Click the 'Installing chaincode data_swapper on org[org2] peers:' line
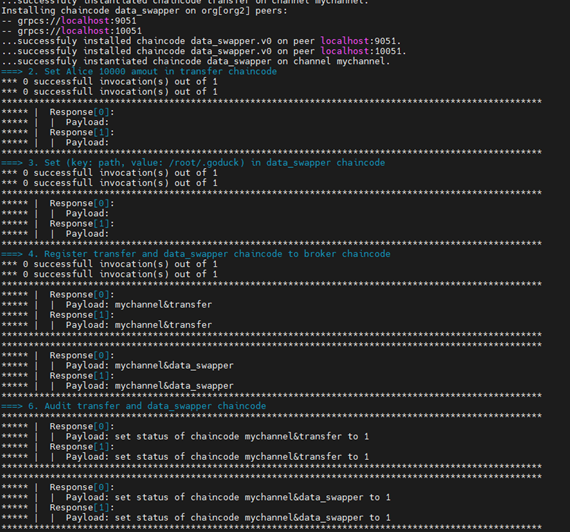The width and height of the screenshot is (570, 532). (x=144, y=11)
